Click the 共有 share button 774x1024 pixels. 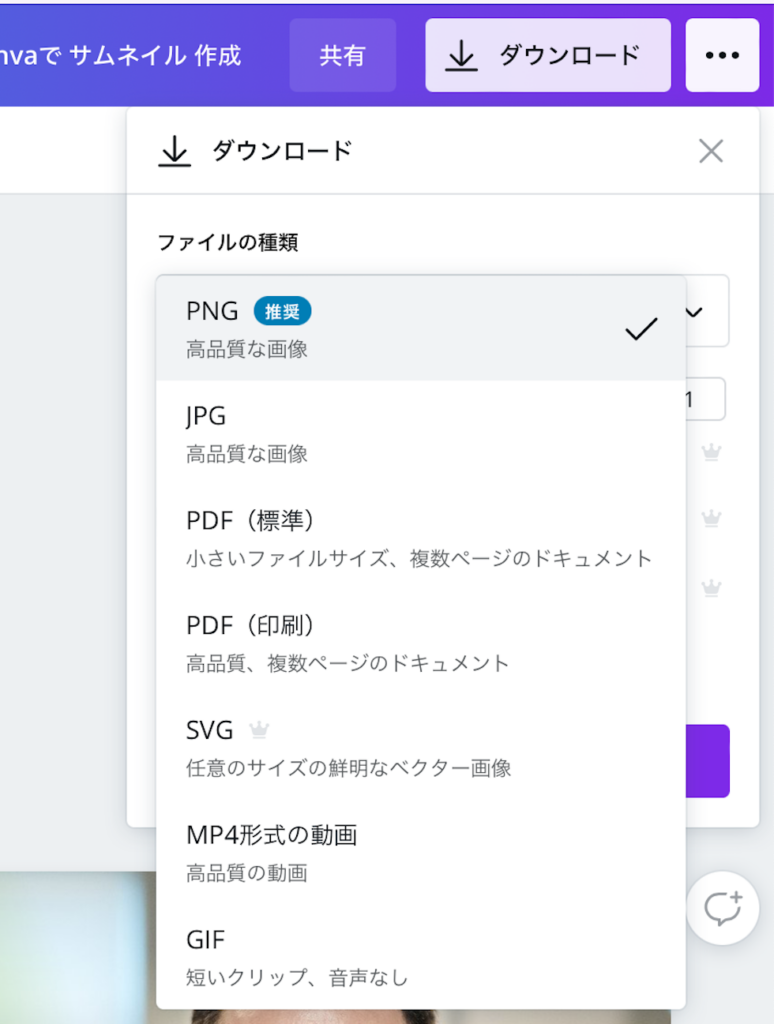point(342,56)
